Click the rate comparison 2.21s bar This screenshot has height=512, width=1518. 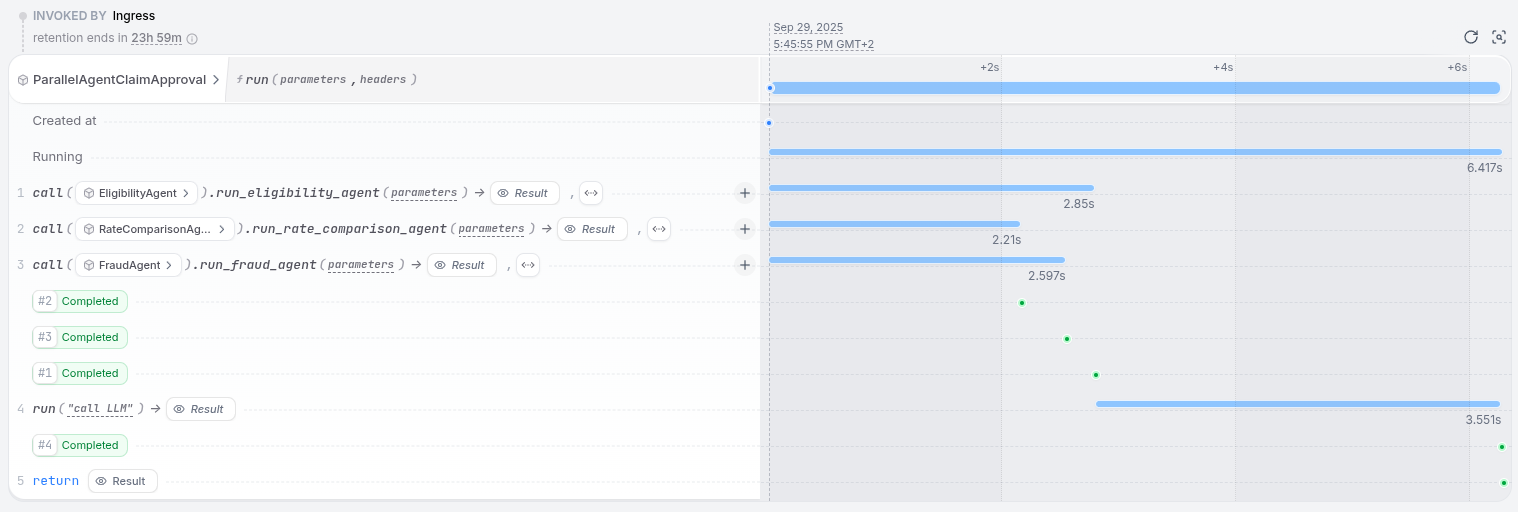pos(894,224)
